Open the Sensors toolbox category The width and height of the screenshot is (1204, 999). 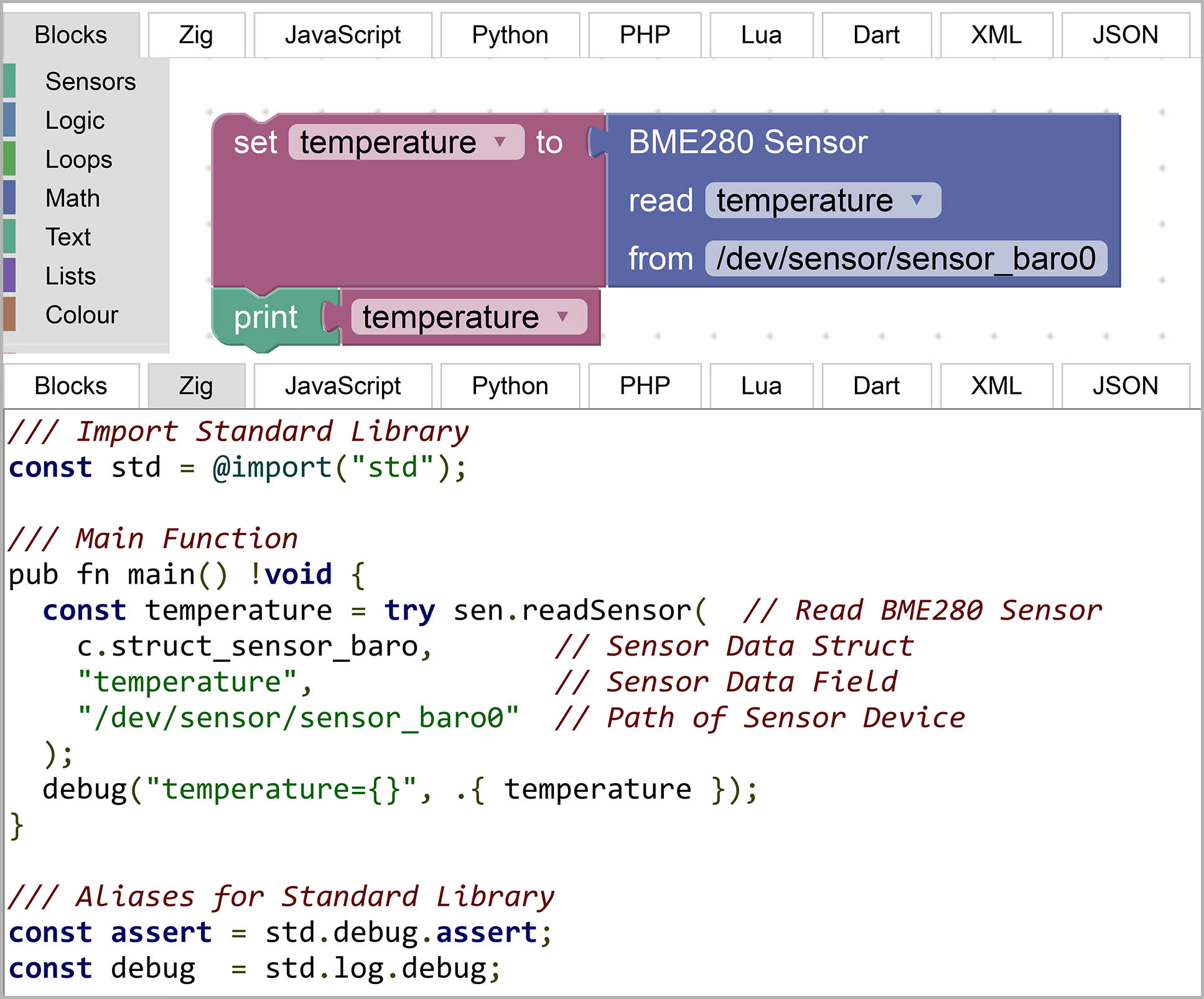[90, 81]
